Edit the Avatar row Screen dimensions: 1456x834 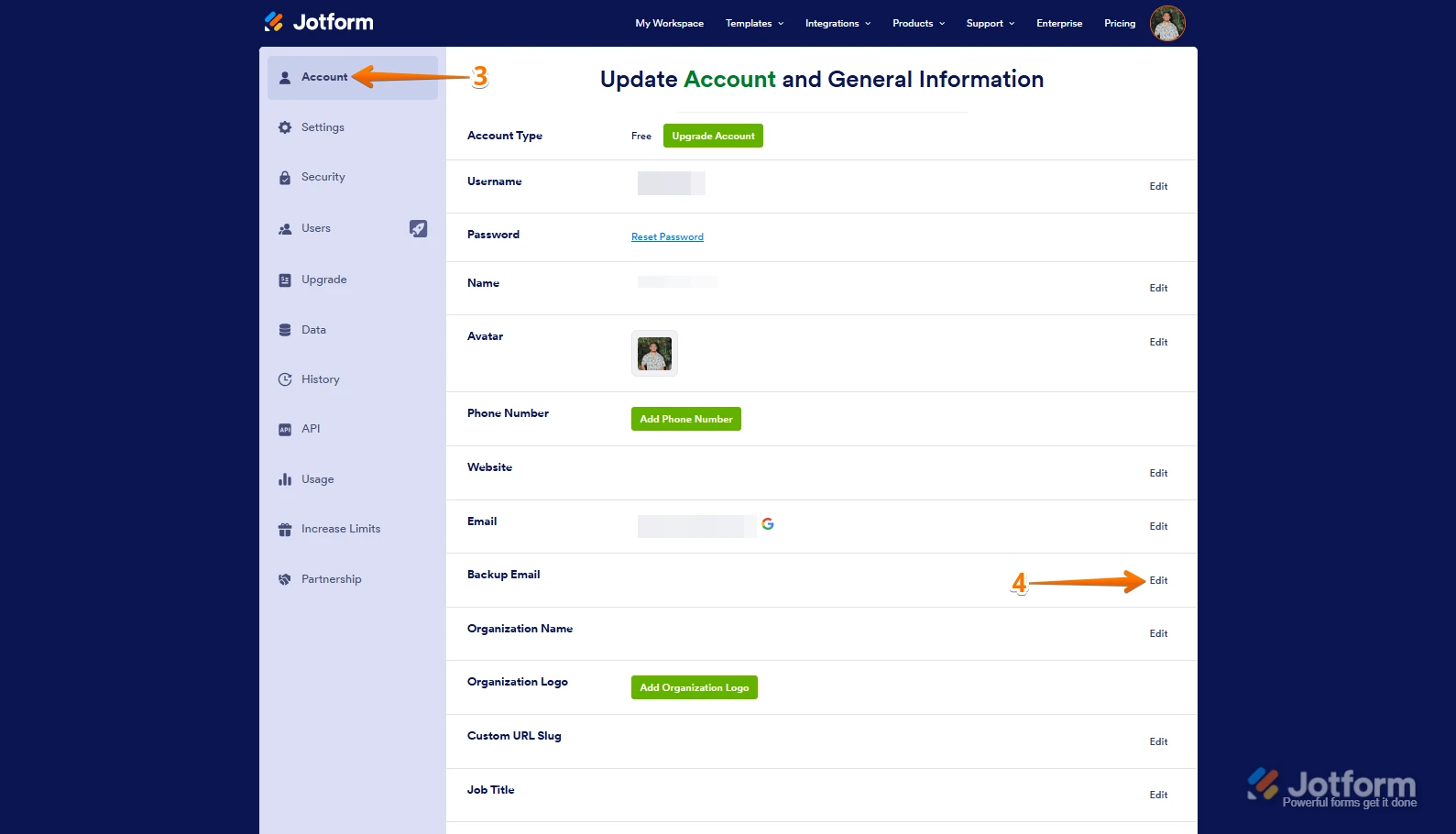click(1158, 343)
